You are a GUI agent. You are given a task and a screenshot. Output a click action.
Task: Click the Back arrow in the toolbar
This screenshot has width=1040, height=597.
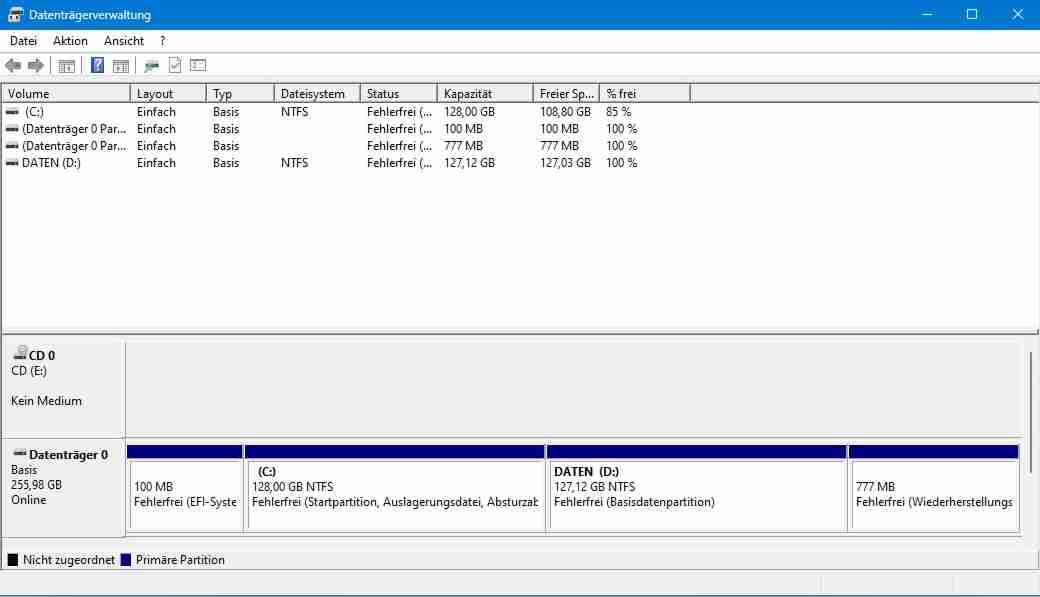pos(13,66)
